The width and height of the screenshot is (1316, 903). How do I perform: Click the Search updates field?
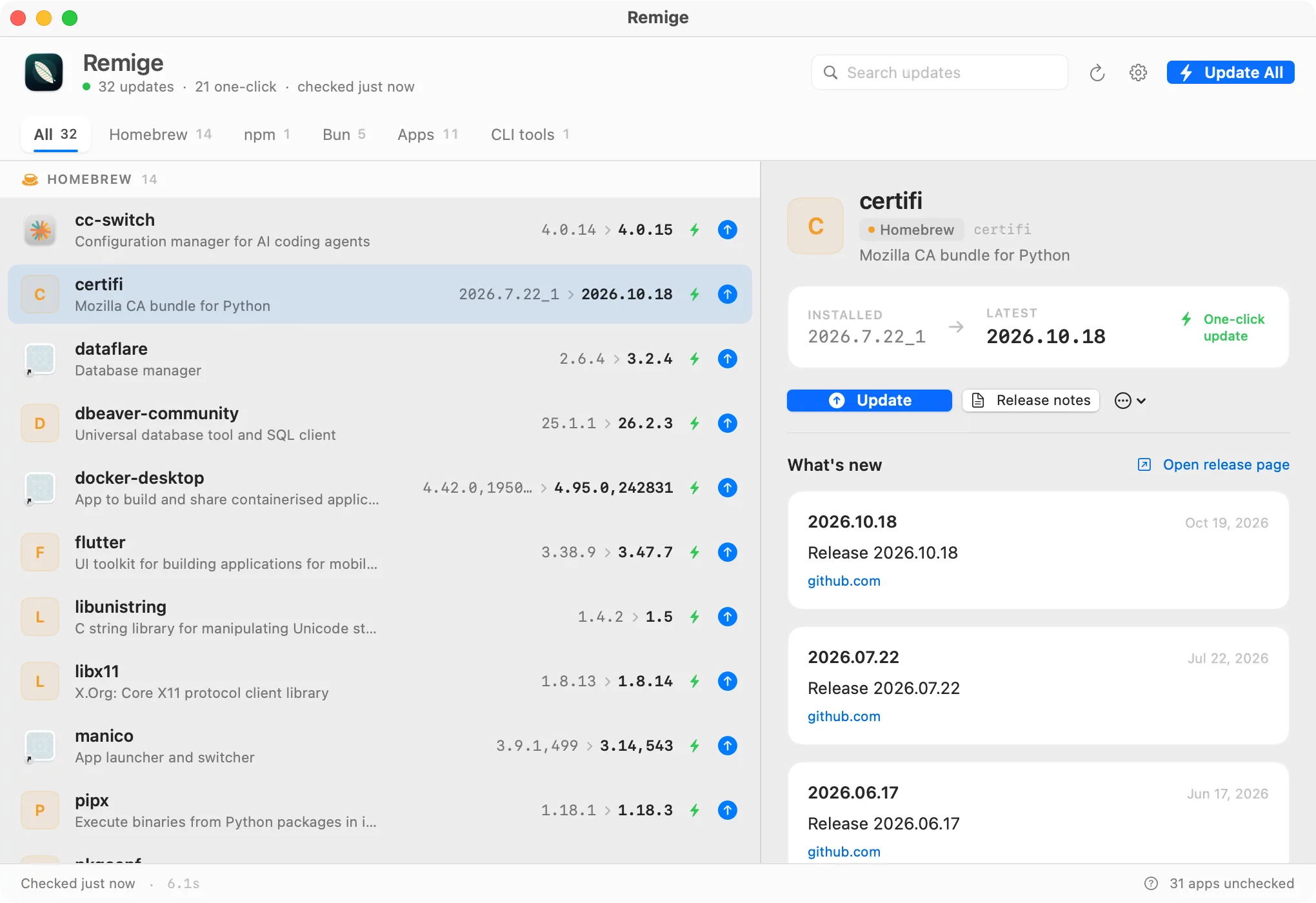(939, 72)
